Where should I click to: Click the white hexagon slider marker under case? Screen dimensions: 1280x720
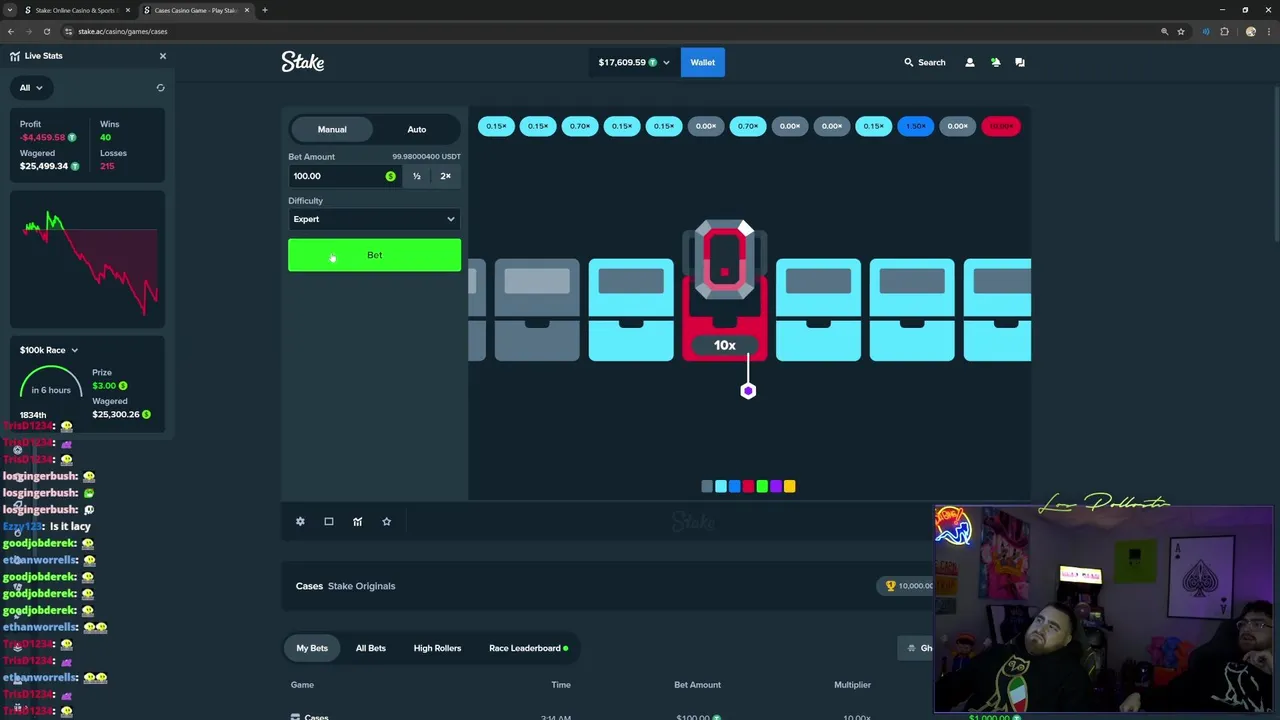(748, 391)
